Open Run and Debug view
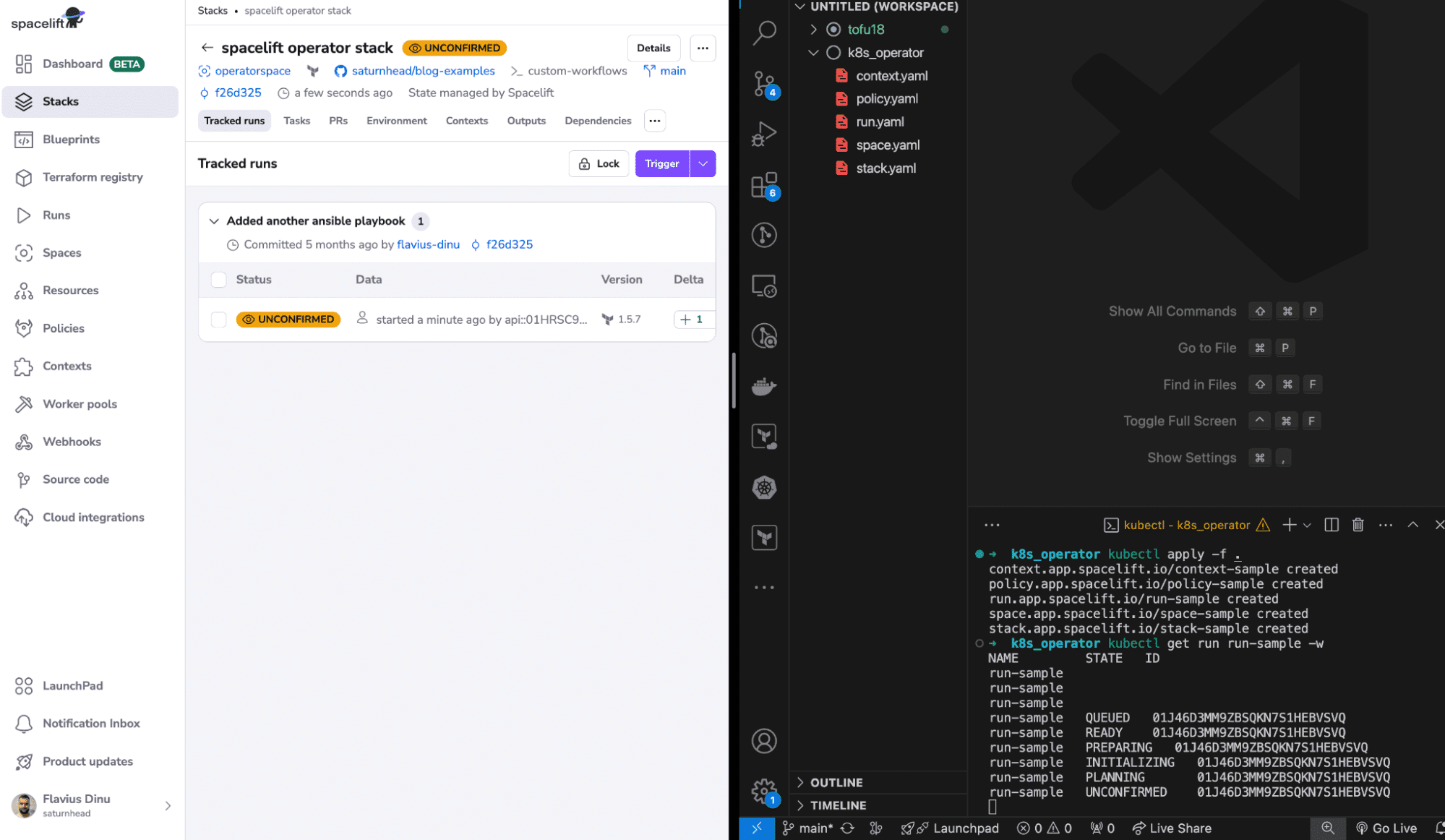Screen dimensions: 1445x840 764,134
